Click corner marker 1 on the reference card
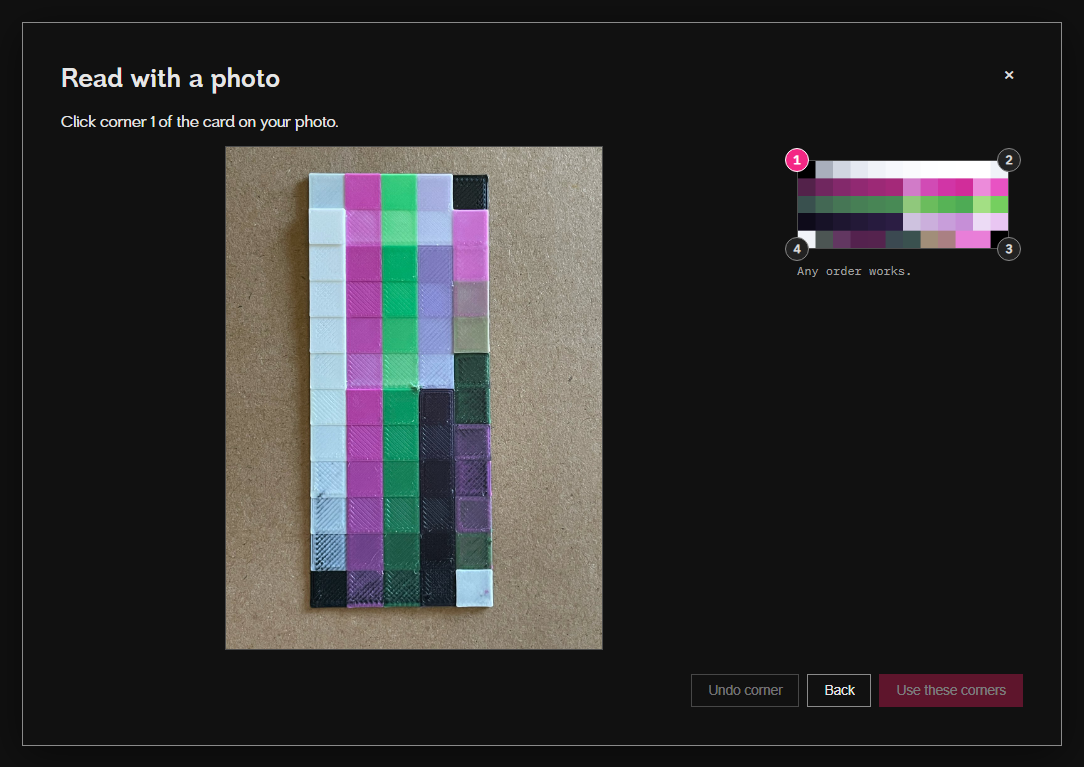Image resolution: width=1084 pixels, height=767 pixels. click(x=797, y=160)
